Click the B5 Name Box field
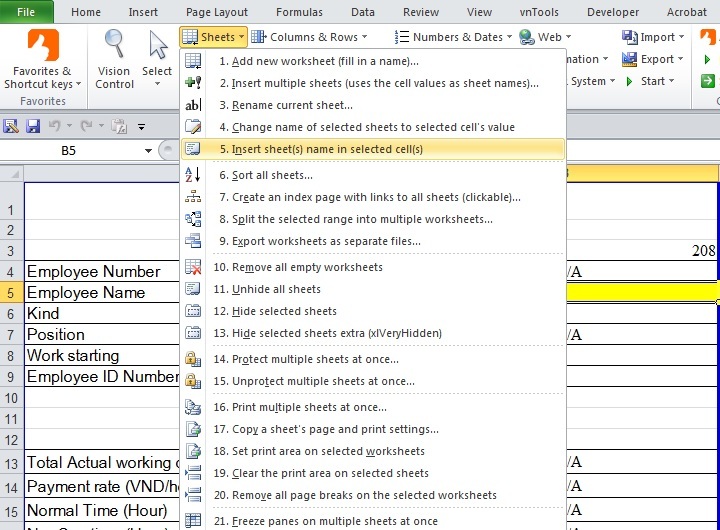 point(69,151)
